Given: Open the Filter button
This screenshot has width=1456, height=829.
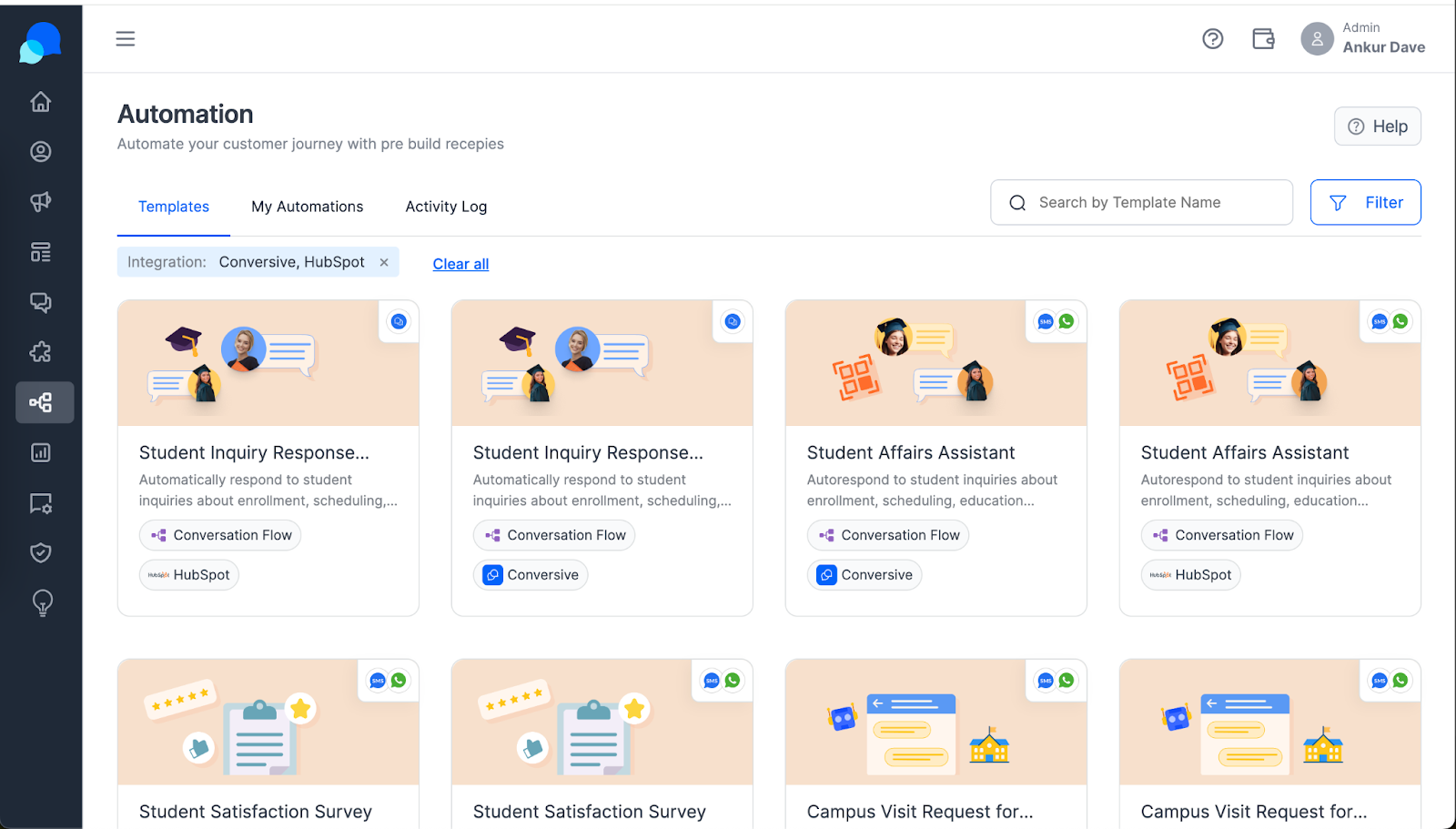Looking at the screenshot, I should (x=1366, y=202).
